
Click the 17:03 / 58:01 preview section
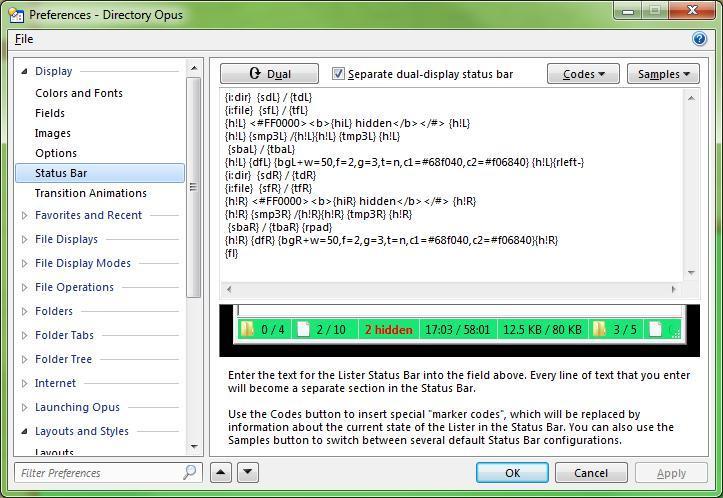pos(458,329)
